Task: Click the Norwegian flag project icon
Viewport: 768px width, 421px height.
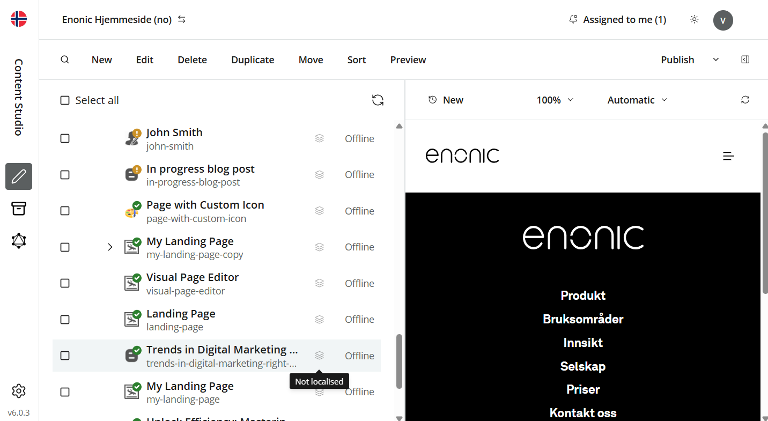Action: [x=19, y=19]
